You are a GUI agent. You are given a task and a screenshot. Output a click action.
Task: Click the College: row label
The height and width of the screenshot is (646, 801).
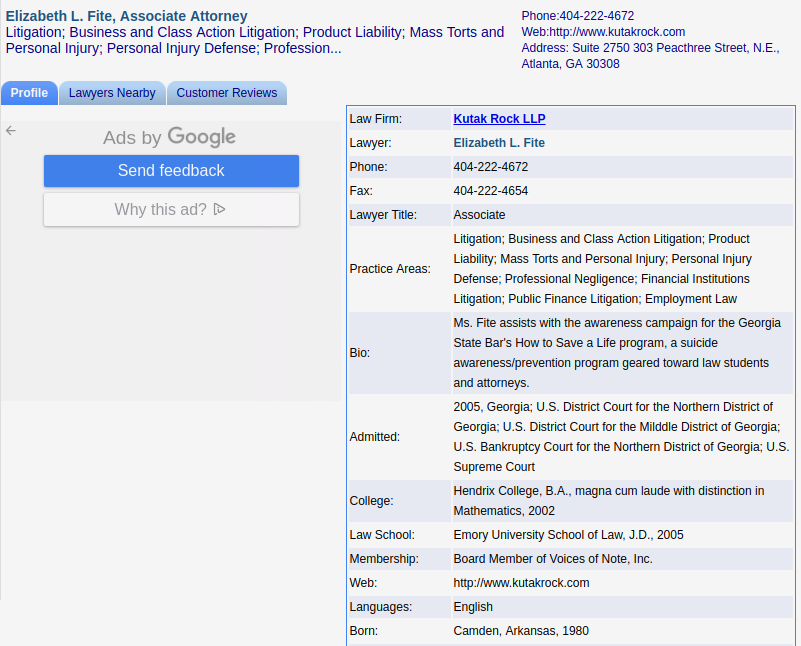point(371,500)
